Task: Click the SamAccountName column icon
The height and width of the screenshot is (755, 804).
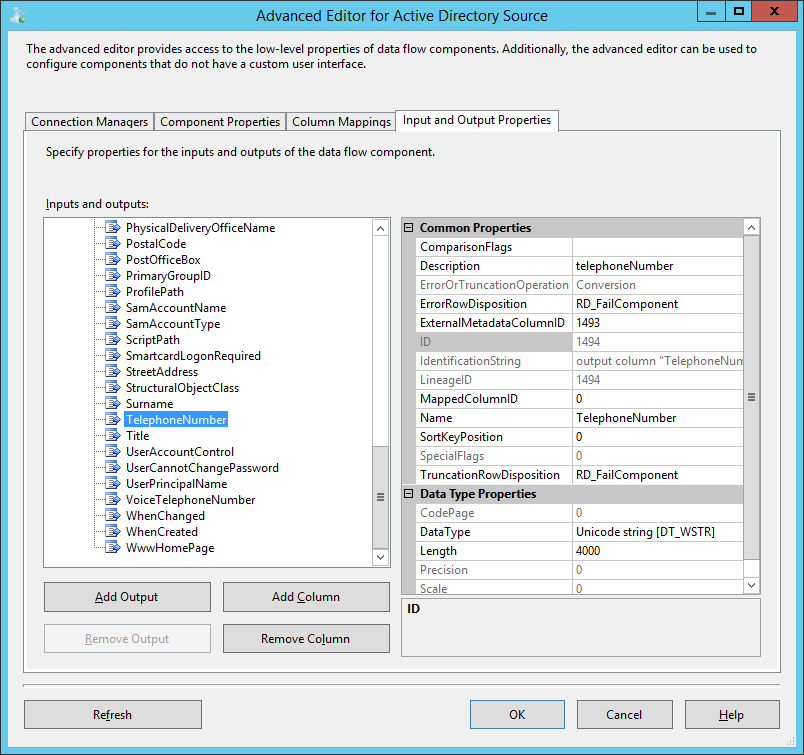Action: (x=113, y=307)
